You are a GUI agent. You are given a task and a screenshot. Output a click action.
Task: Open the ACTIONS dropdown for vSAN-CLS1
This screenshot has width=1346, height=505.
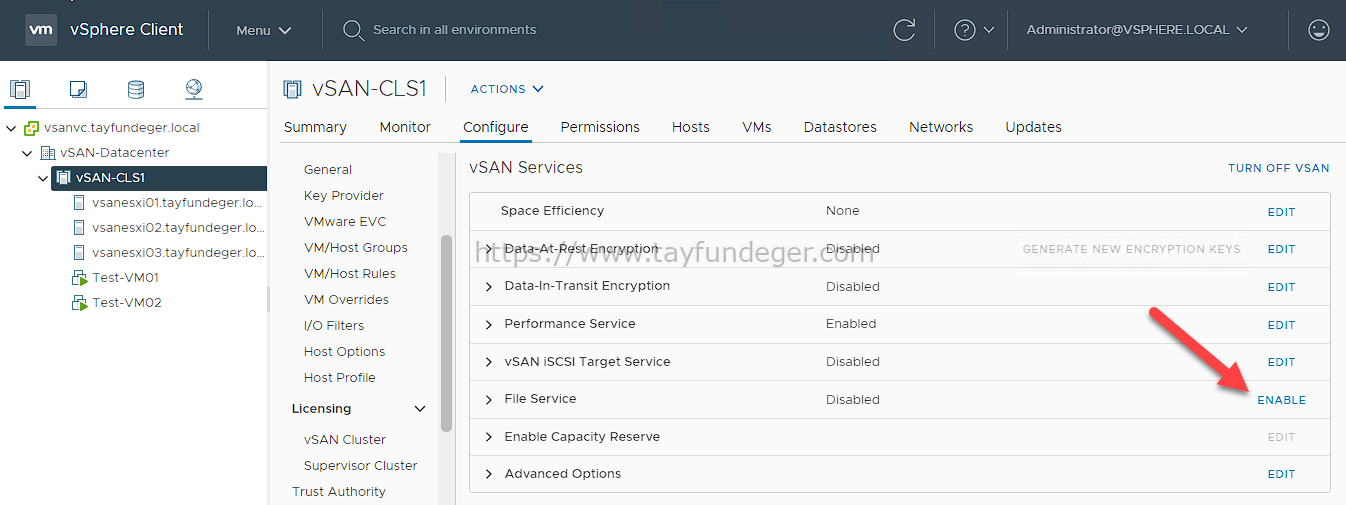tap(507, 89)
